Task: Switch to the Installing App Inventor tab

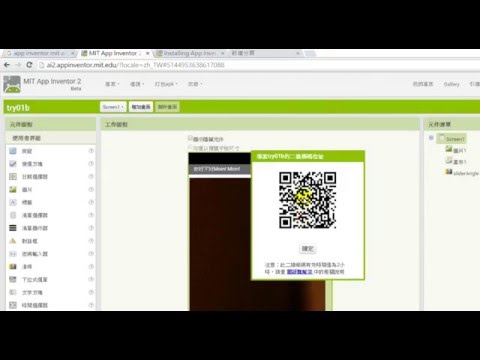Action: 190,53
